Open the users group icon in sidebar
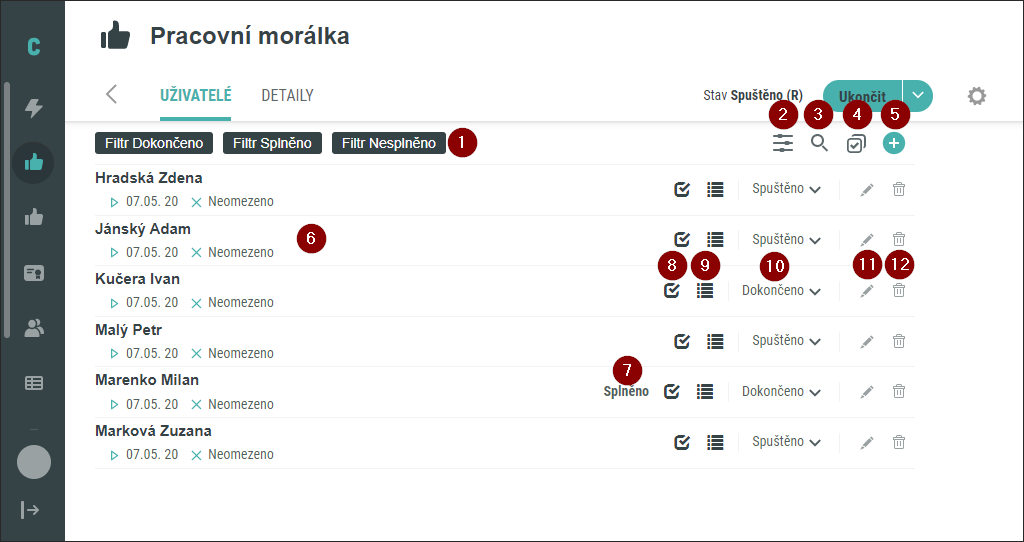1024x542 pixels. coord(33,328)
